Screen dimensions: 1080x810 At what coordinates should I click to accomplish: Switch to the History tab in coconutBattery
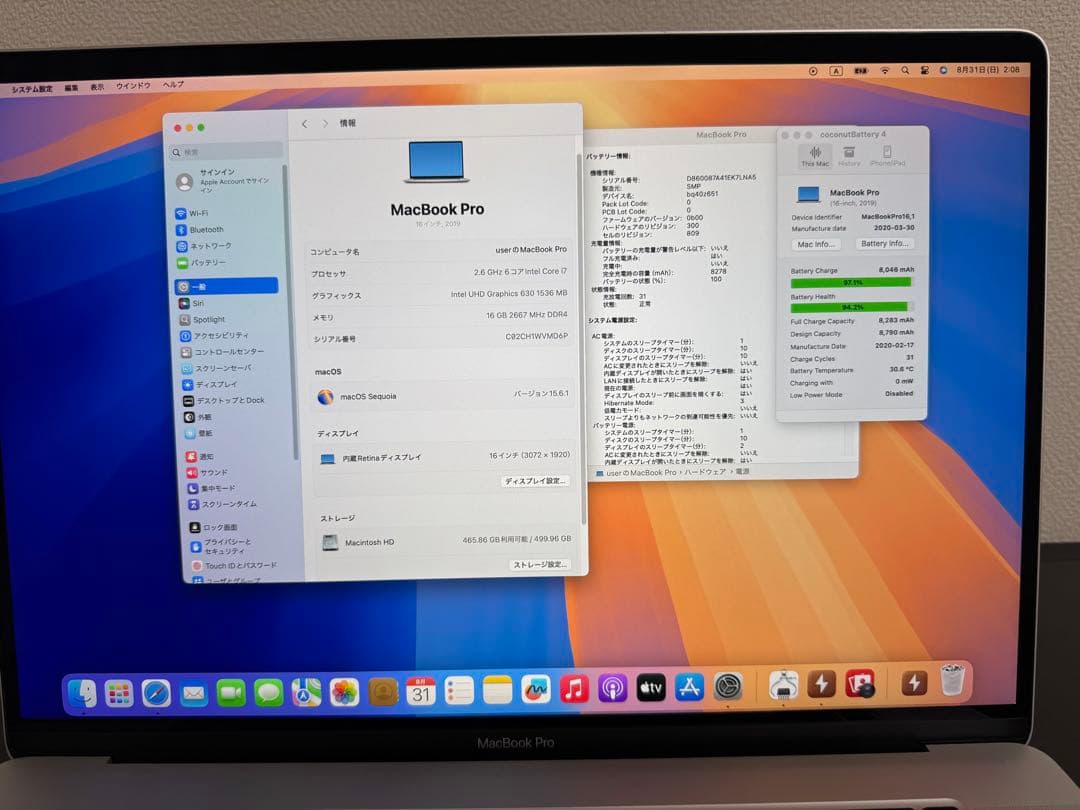[x=848, y=158]
